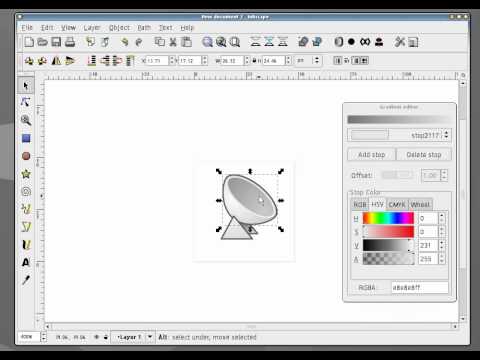Open the File menu
This screenshot has width=480, height=360.
pyautogui.click(x=27, y=28)
